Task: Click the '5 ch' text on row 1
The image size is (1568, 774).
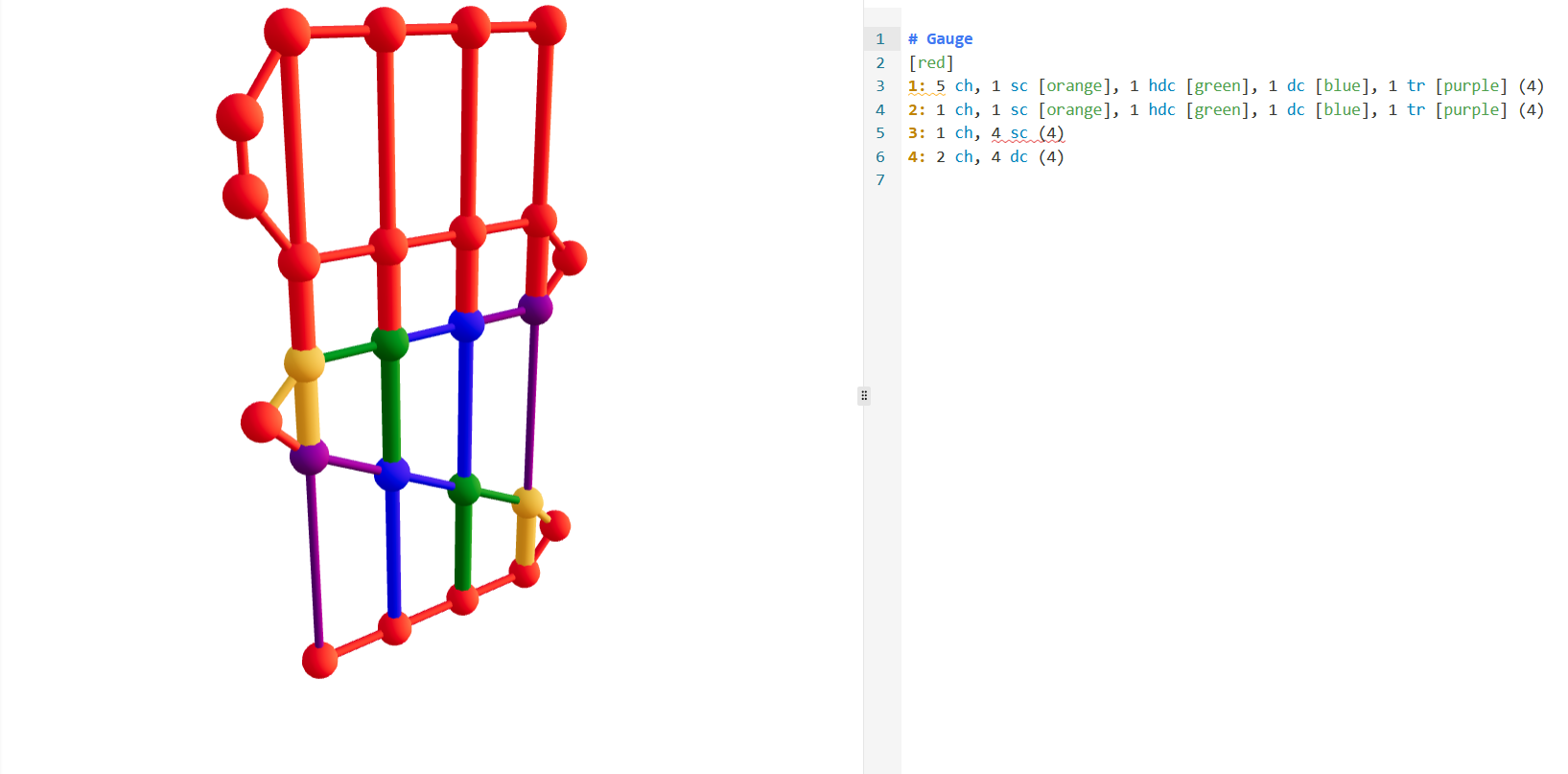Action: [954, 86]
